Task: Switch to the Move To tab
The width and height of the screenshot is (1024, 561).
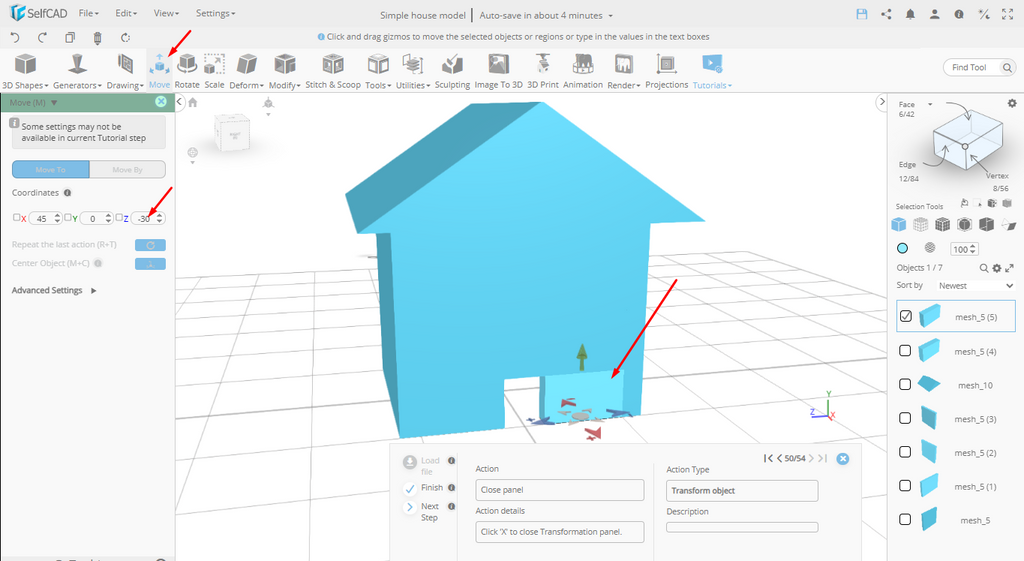Action: (50, 170)
